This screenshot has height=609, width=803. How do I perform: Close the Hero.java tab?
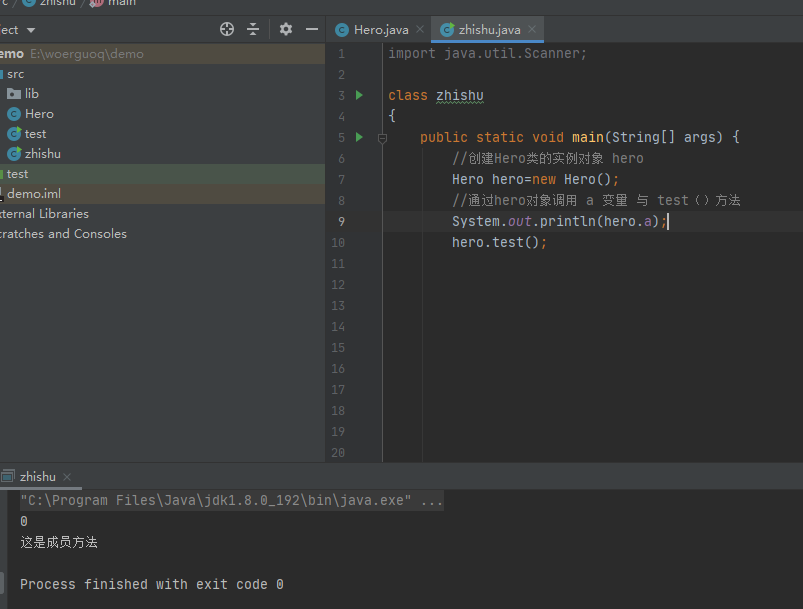click(x=420, y=29)
